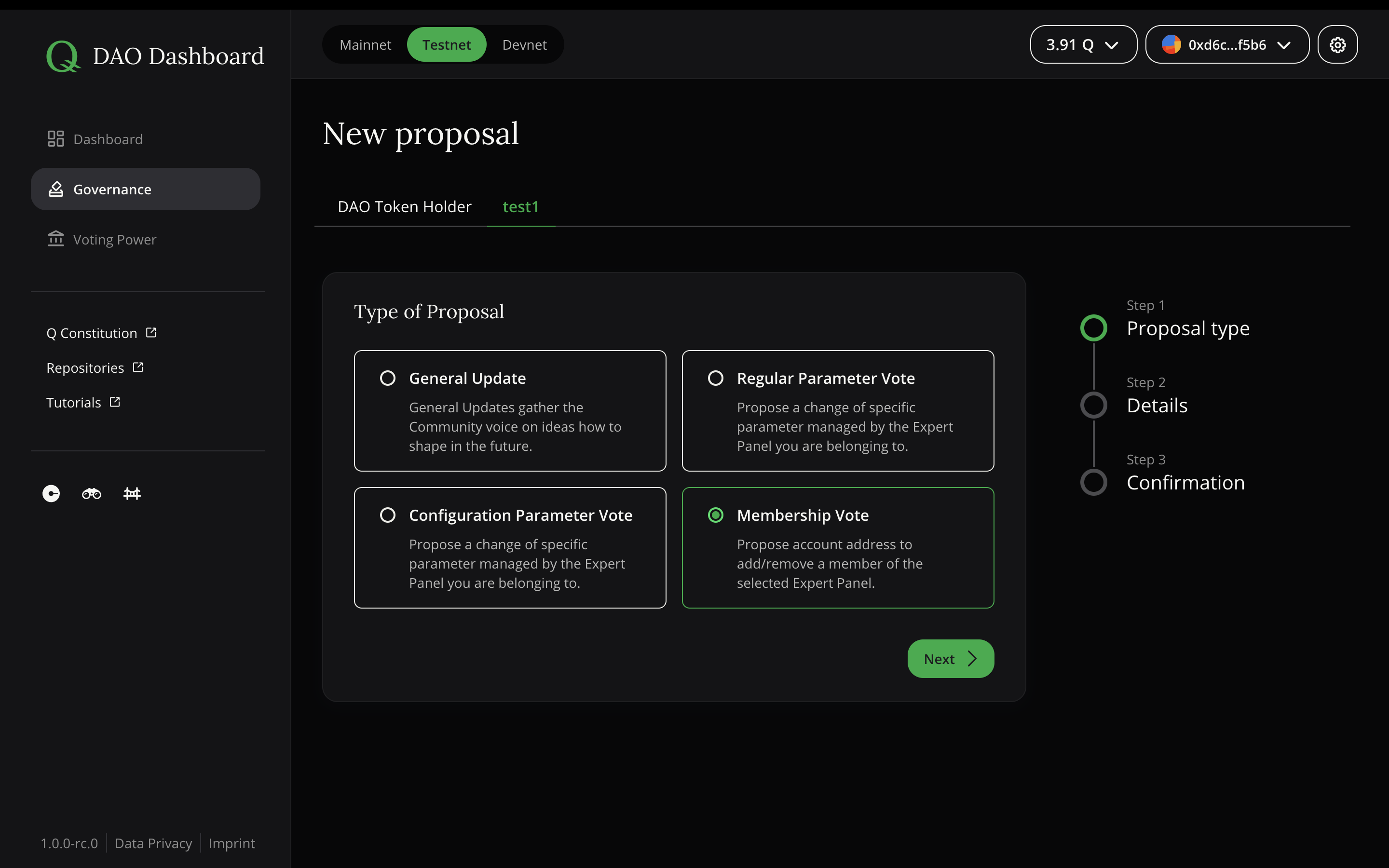
Task: Select the Dashboard grid icon
Action: tap(56, 138)
